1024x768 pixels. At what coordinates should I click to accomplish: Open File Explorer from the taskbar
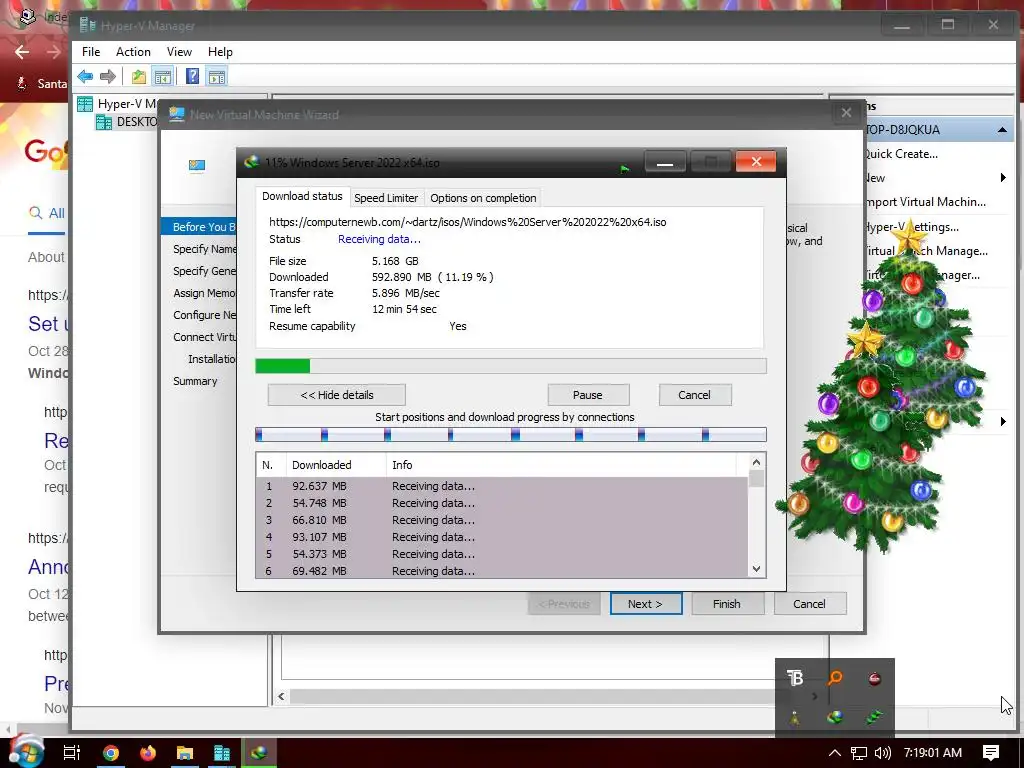[185, 753]
